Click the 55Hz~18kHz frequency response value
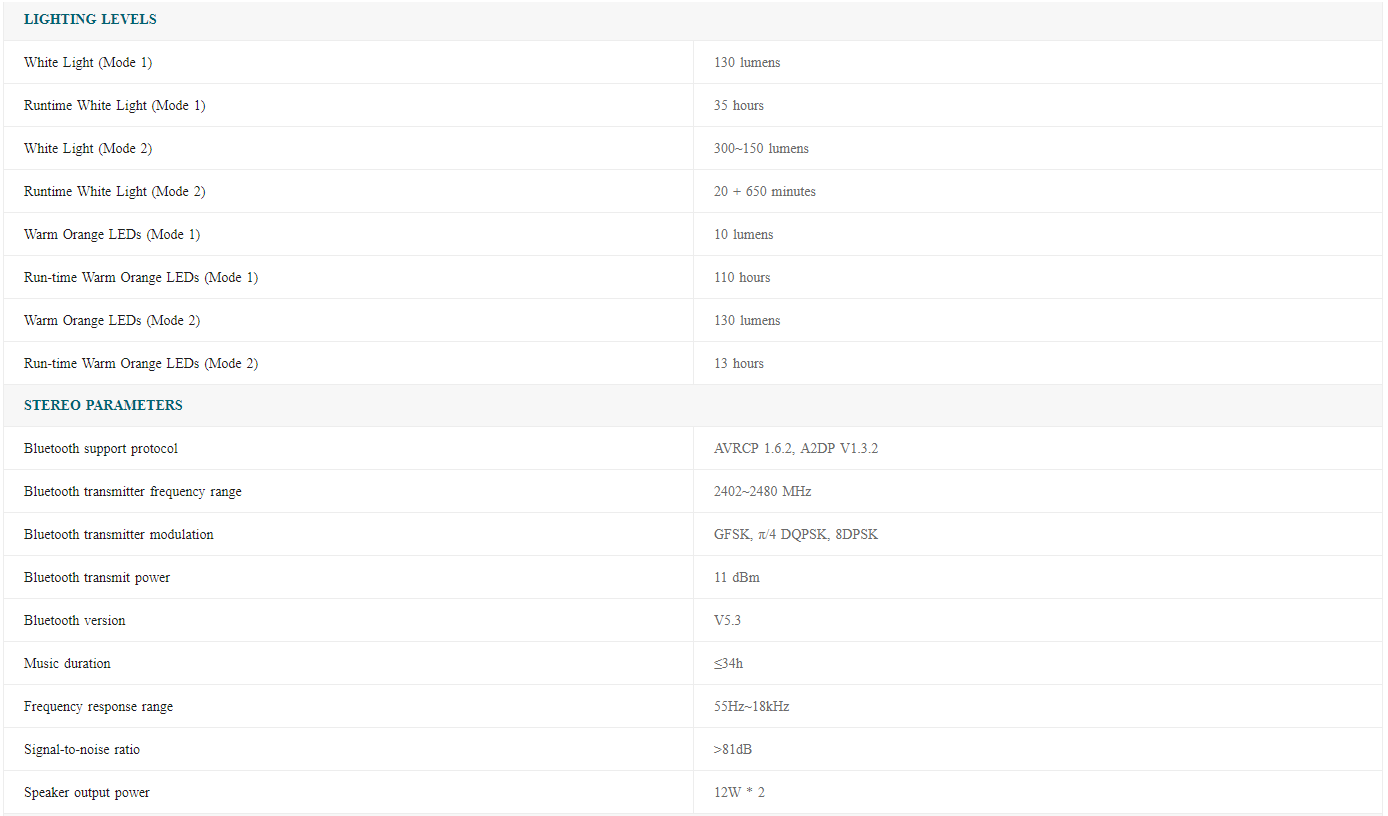The height and width of the screenshot is (816, 1388). pyautogui.click(x=751, y=707)
